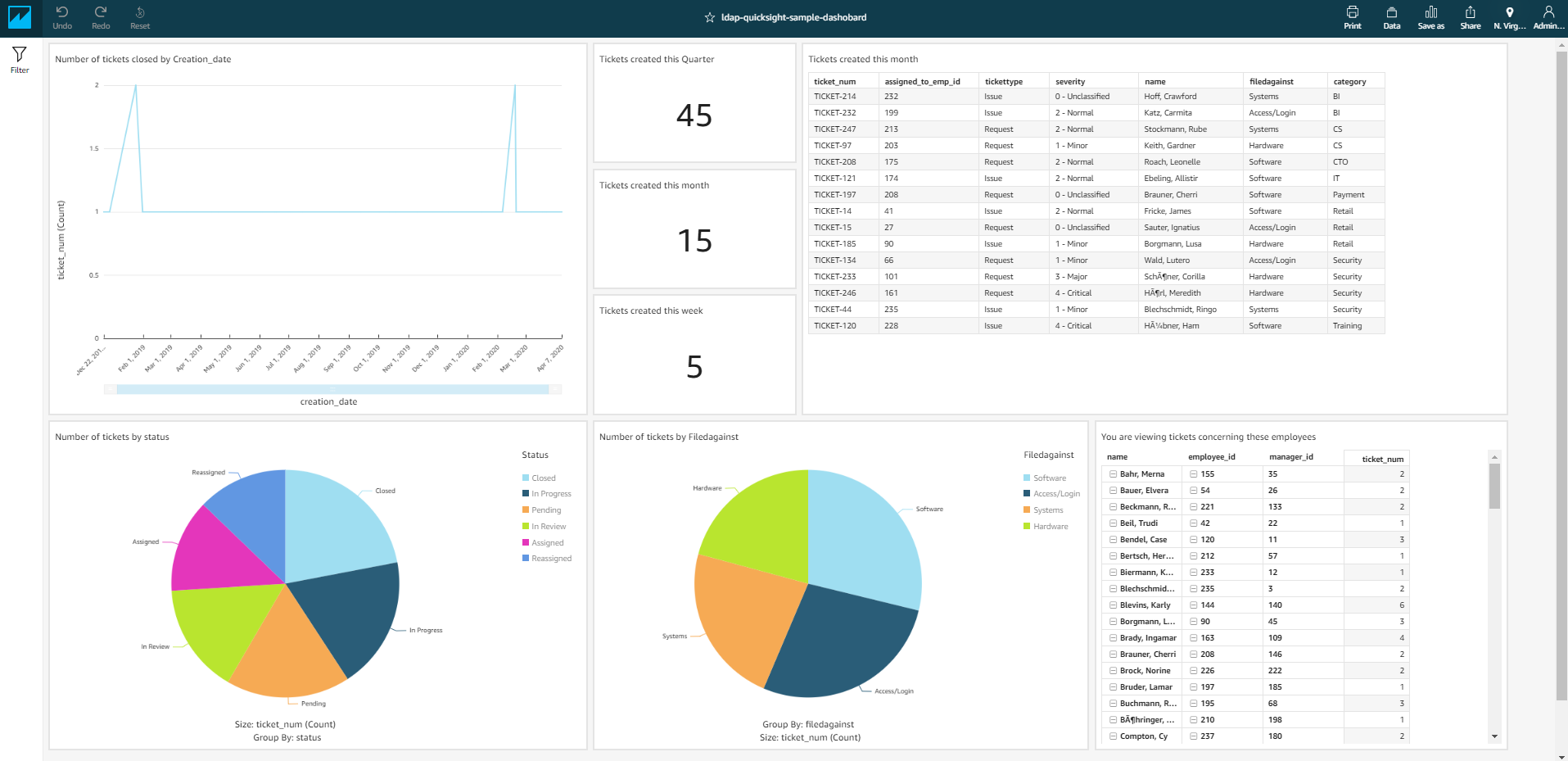Select the TICKET-214 cell
The image size is (1568, 761).
click(843, 97)
